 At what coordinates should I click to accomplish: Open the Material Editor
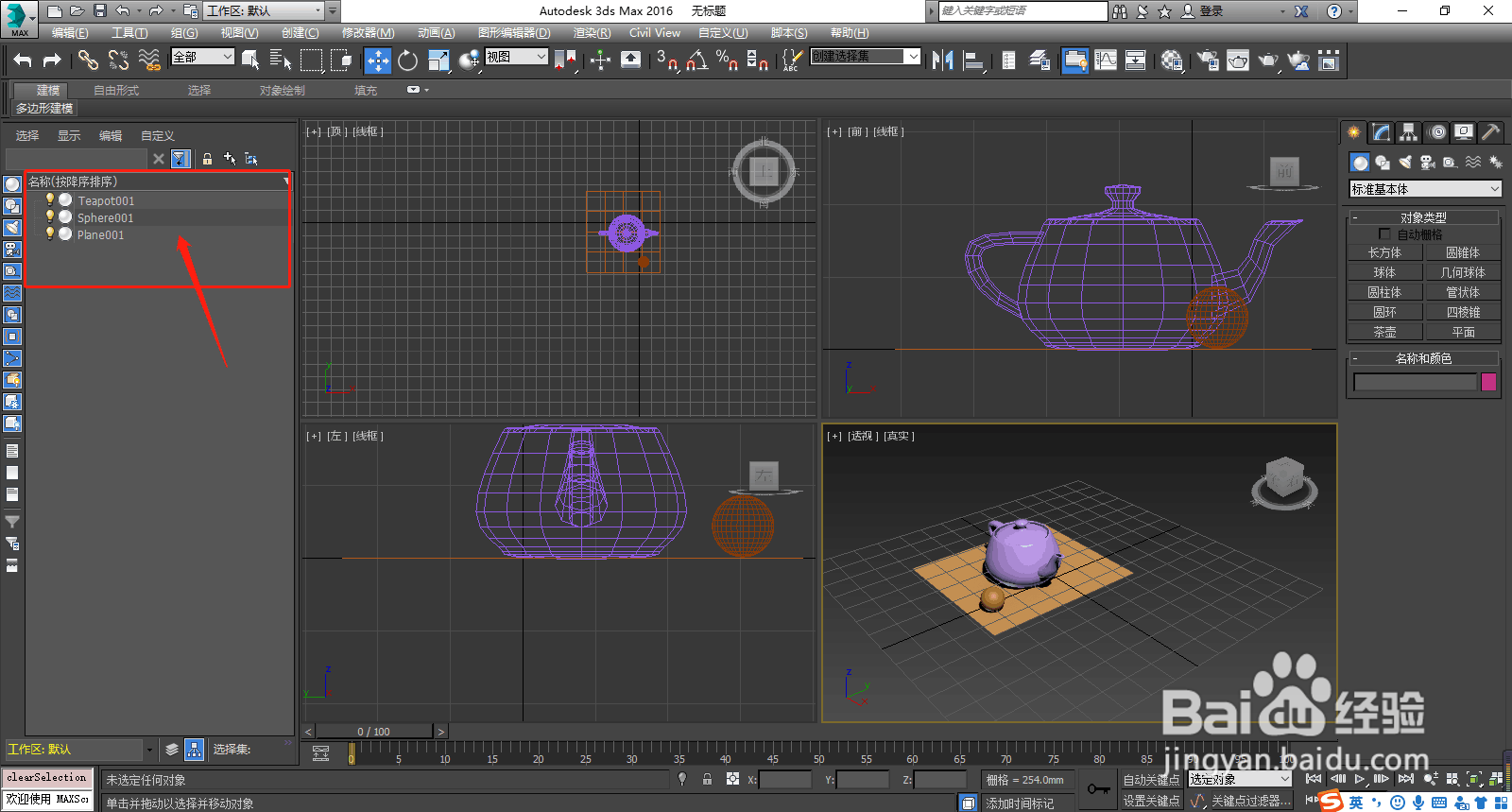(x=1173, y=60)
